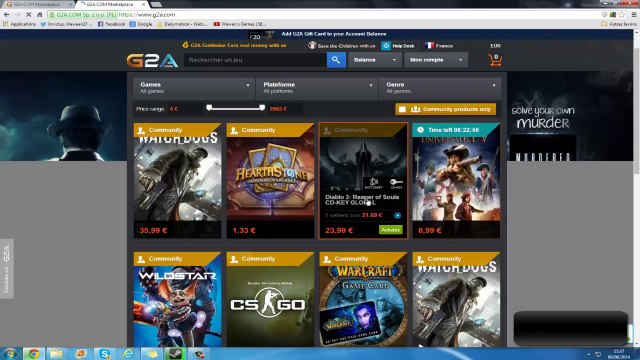Stop page loading with the X button
640x360 pixels.
point(28,15)
